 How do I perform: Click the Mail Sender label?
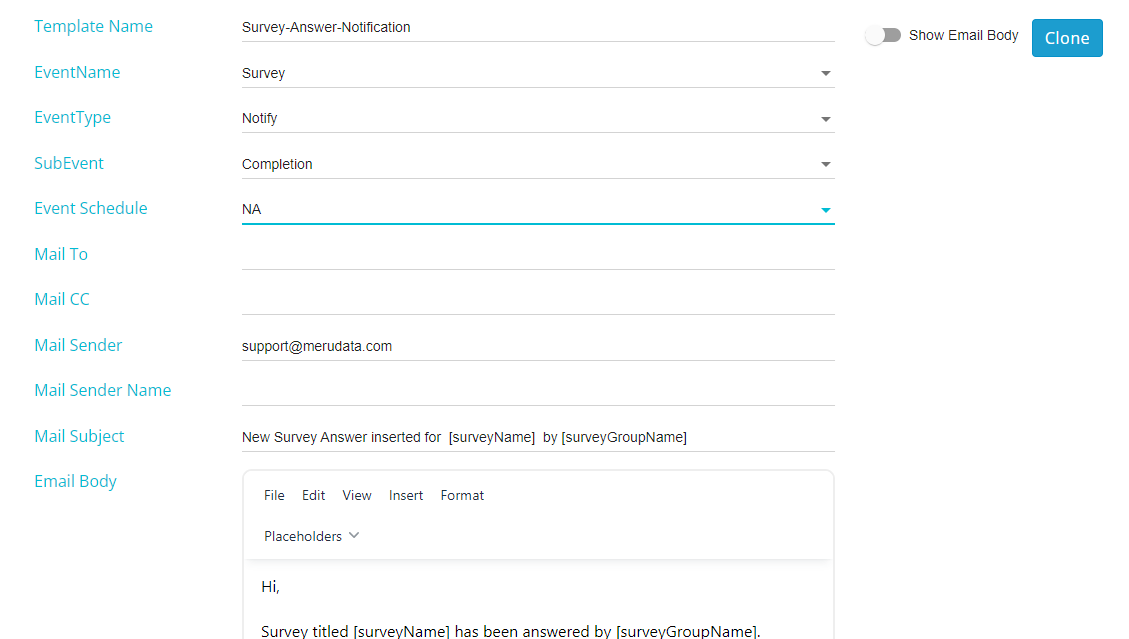pyautogui.click(x=78, y=345)
